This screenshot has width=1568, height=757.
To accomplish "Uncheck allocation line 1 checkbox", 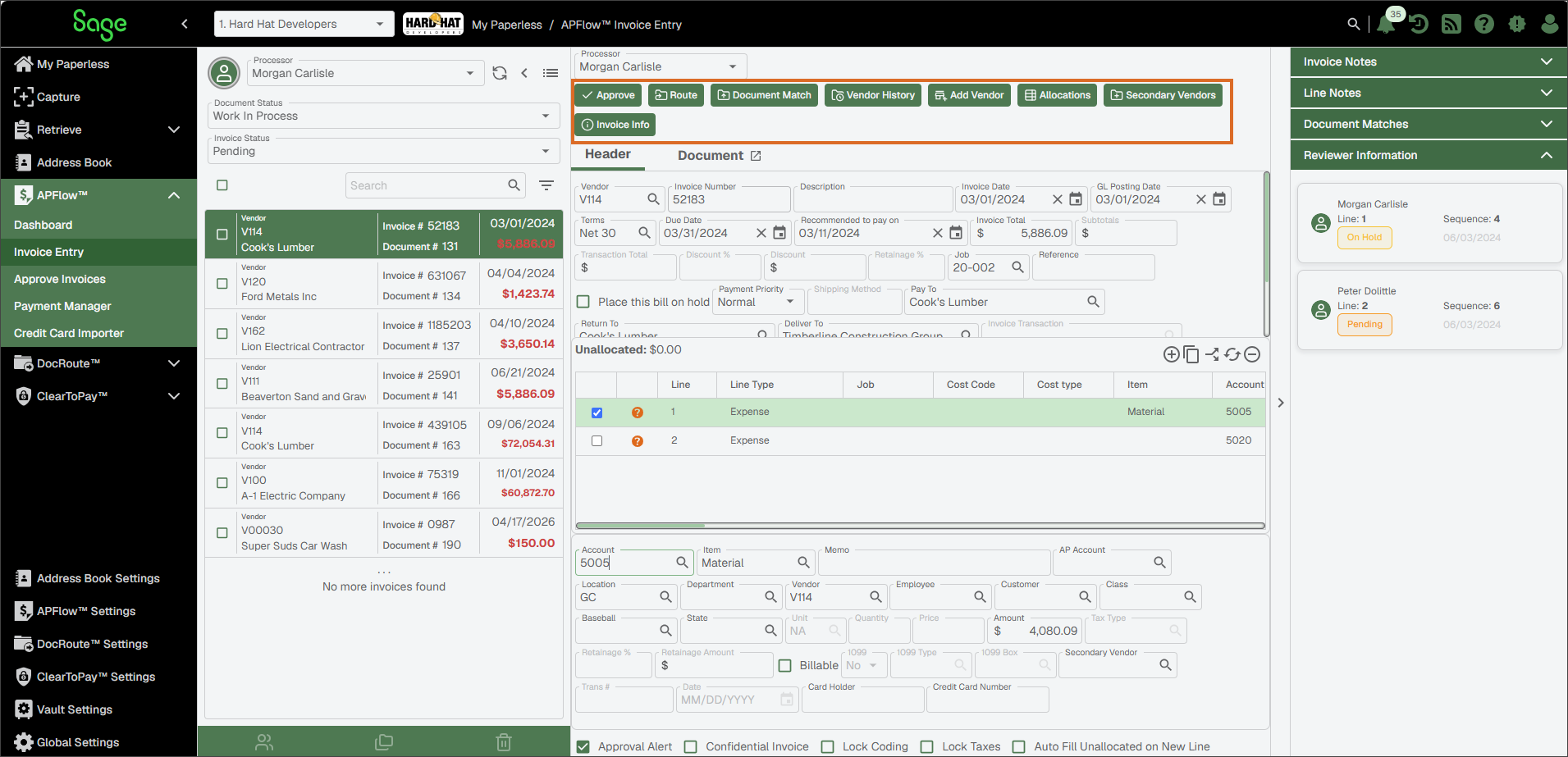I will pos(597,413).
